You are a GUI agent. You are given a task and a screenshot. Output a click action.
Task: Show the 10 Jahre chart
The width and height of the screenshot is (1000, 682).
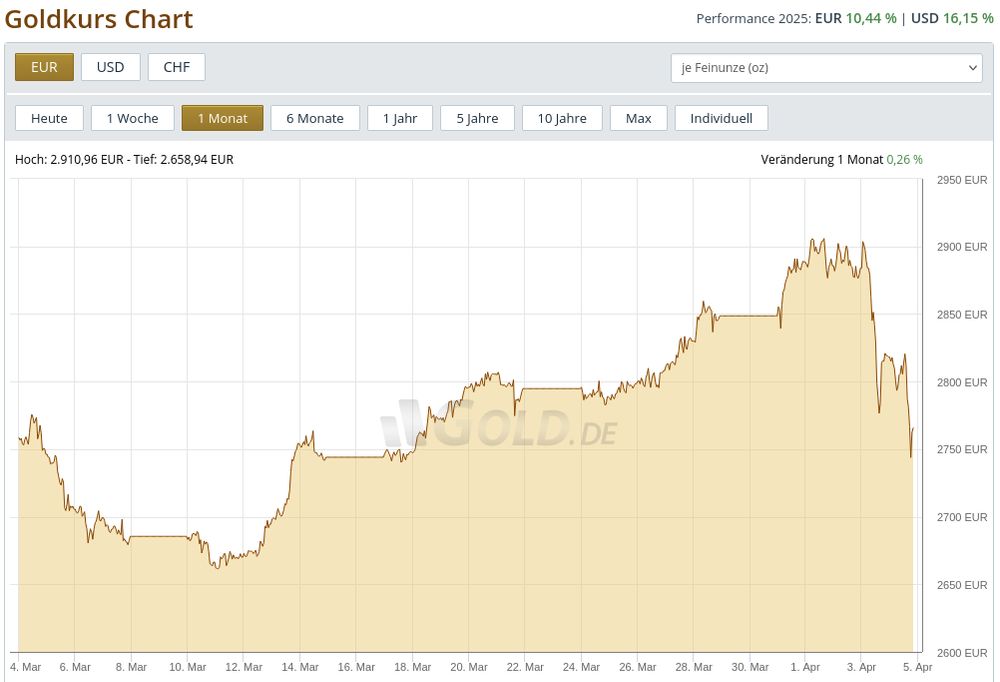tap(561, 117)
